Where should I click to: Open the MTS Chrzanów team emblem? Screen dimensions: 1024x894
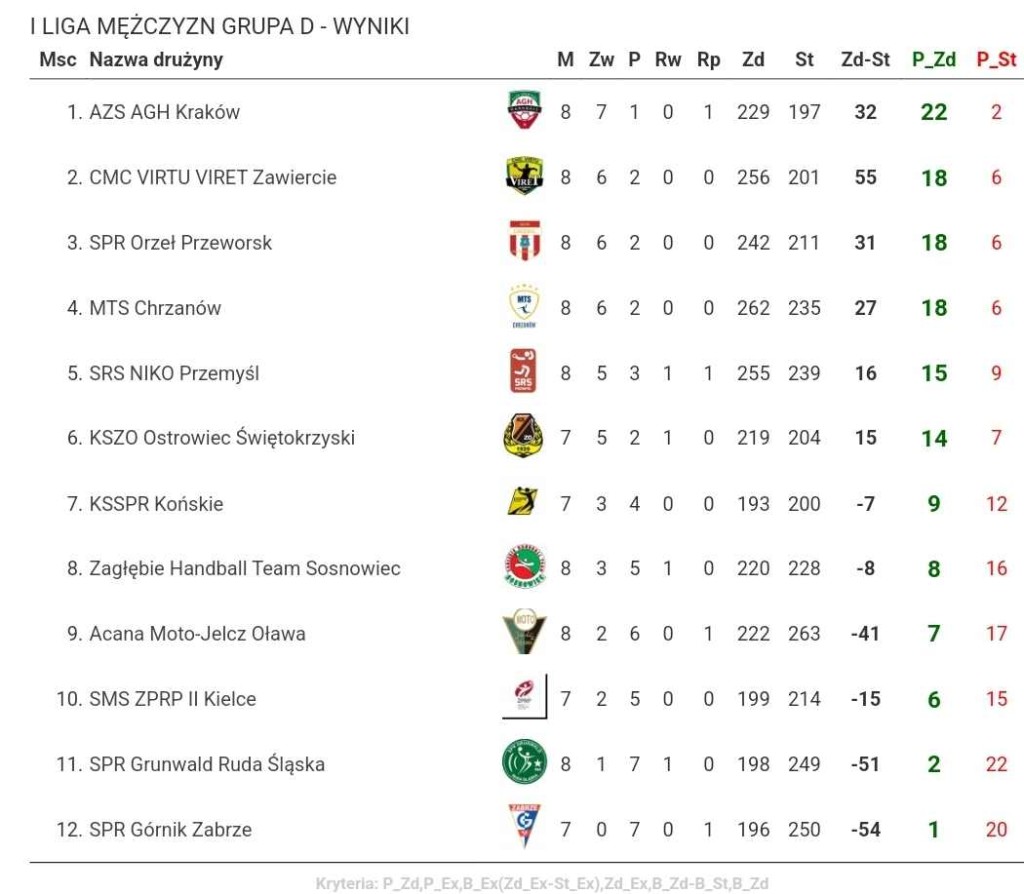point(524,306)
